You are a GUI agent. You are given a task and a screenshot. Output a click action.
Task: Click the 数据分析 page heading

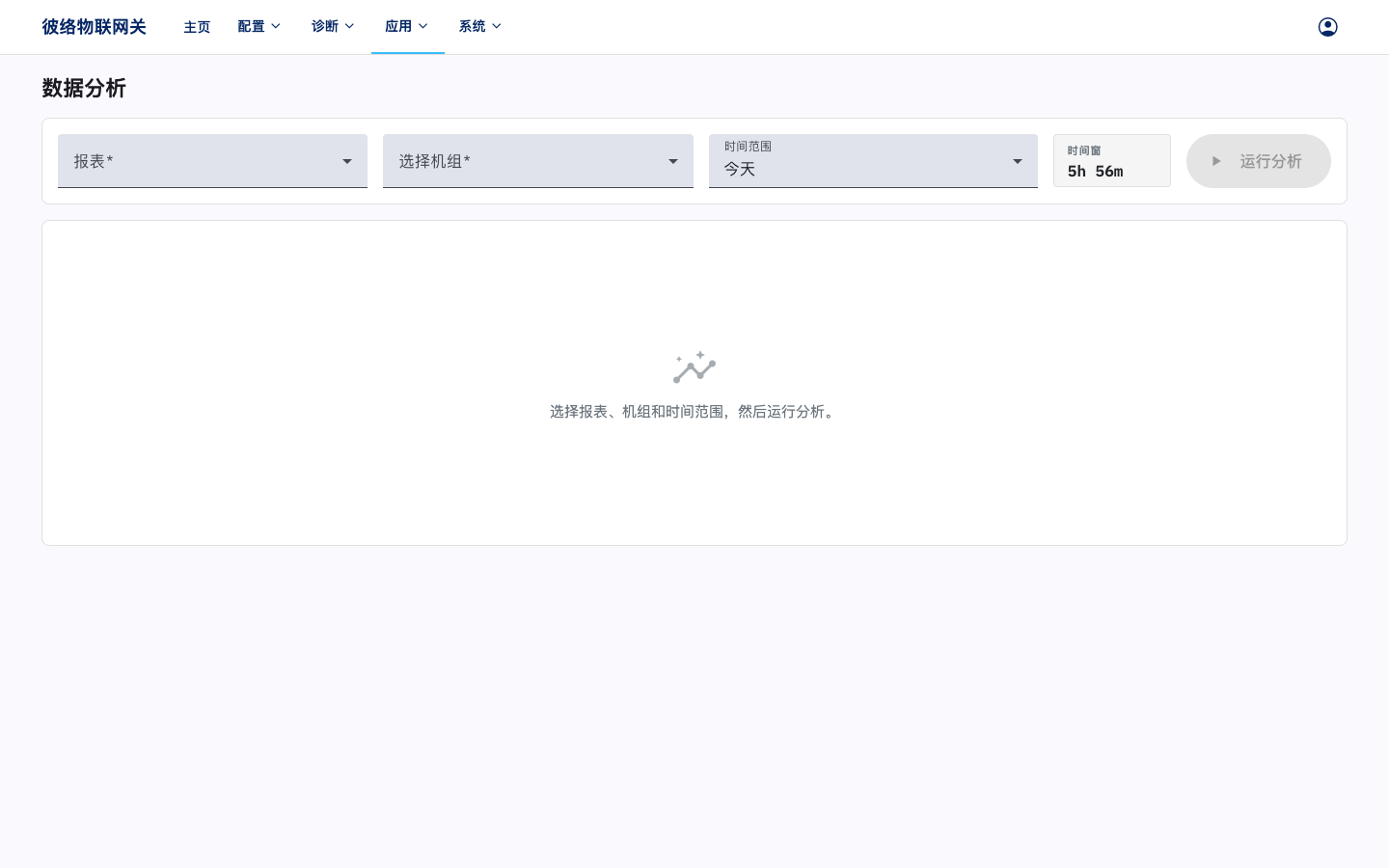(84, 88)
